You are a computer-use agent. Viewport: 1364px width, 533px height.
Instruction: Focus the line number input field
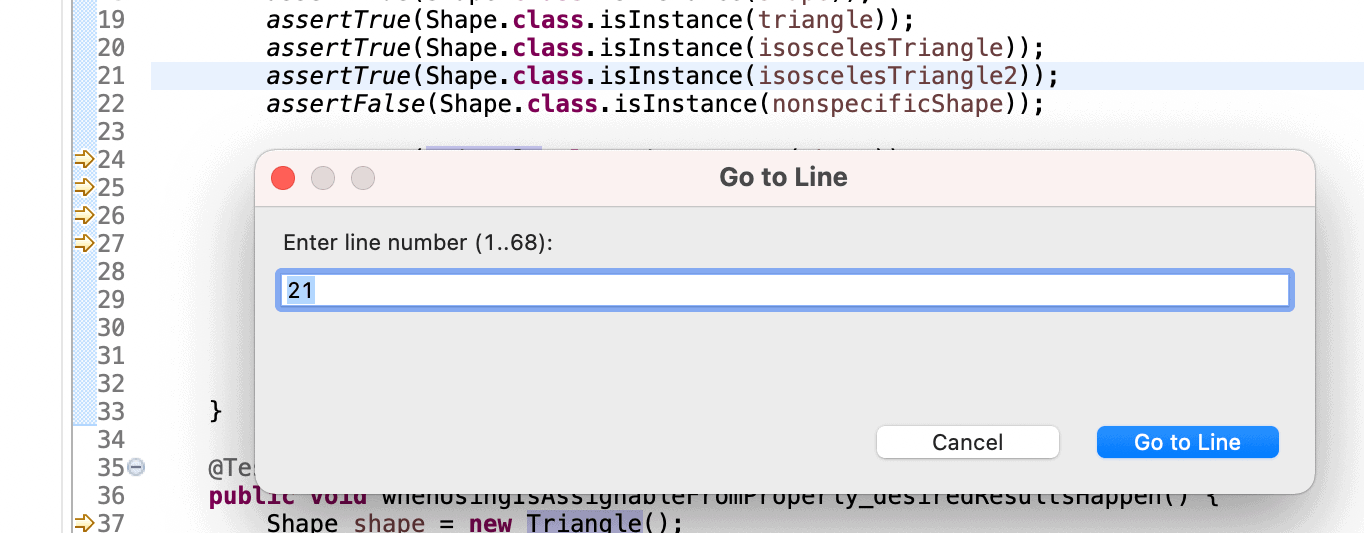point(785,290)
